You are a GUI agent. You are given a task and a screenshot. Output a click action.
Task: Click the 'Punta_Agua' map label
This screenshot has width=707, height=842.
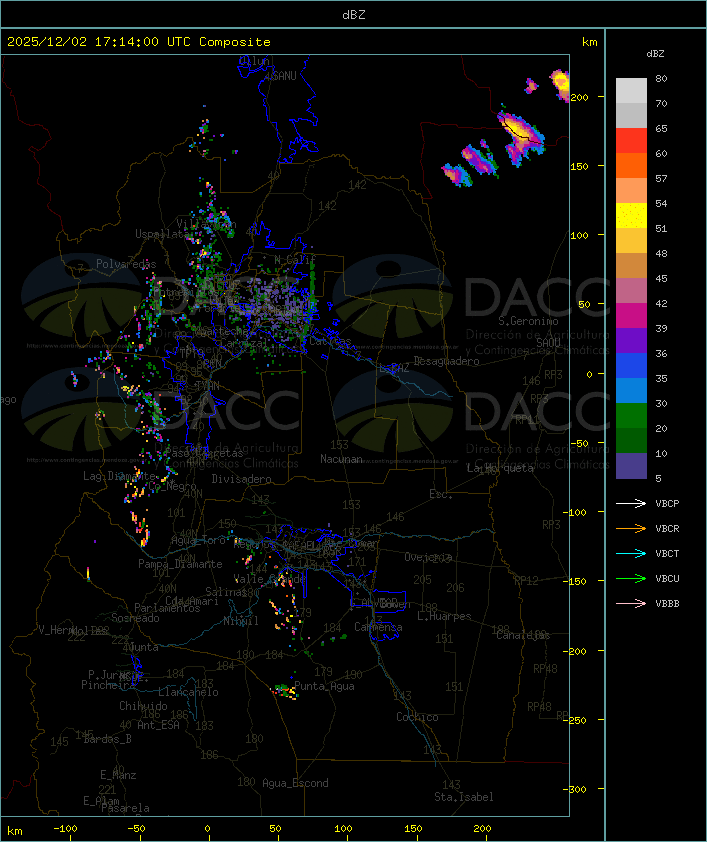pyautogui.click(x=324, y=686)
